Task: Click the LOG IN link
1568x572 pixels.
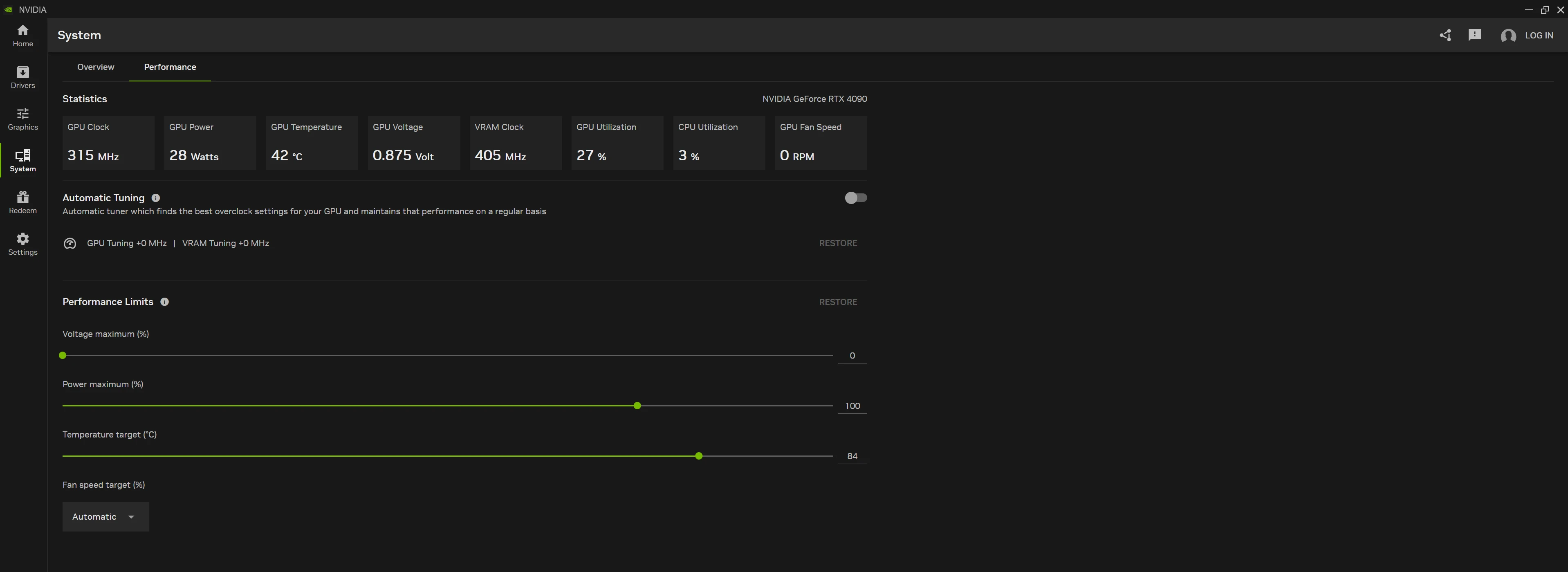Action: coord(1539,35)
